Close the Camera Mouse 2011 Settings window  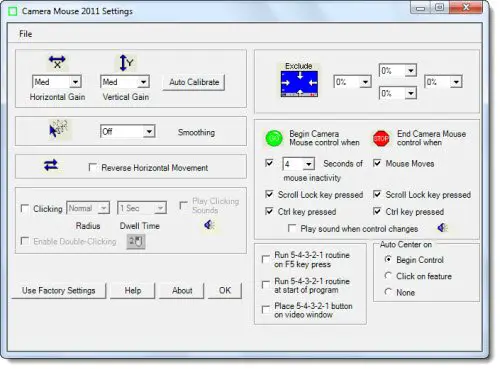tap(466, 8)
